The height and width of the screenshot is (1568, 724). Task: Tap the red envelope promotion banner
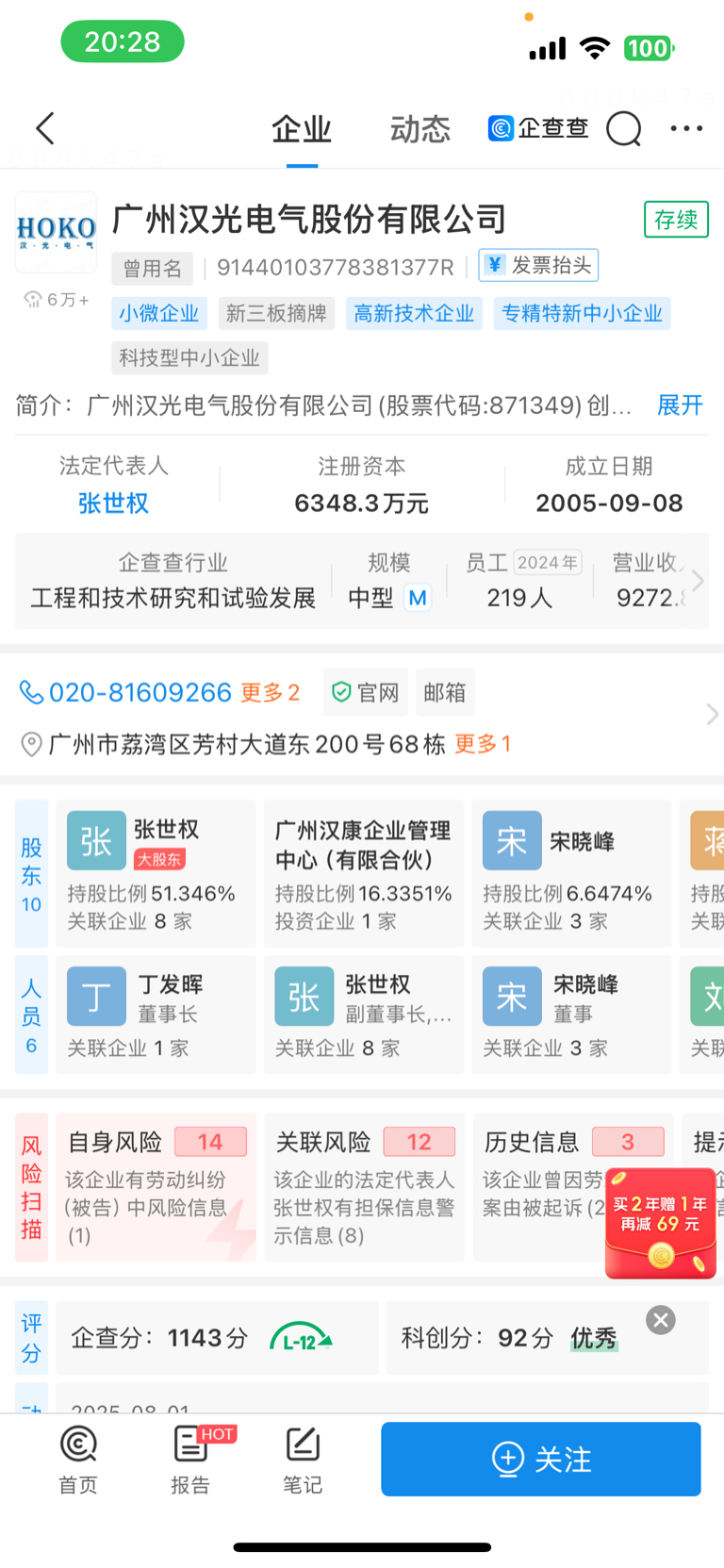pos(661,1222)
